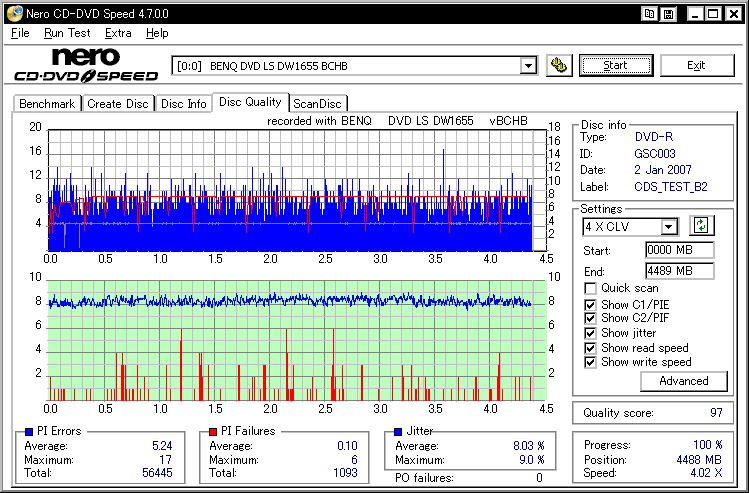749x493 pixels.
Task: Click the Advanced settings button
Action: point(684,381)
